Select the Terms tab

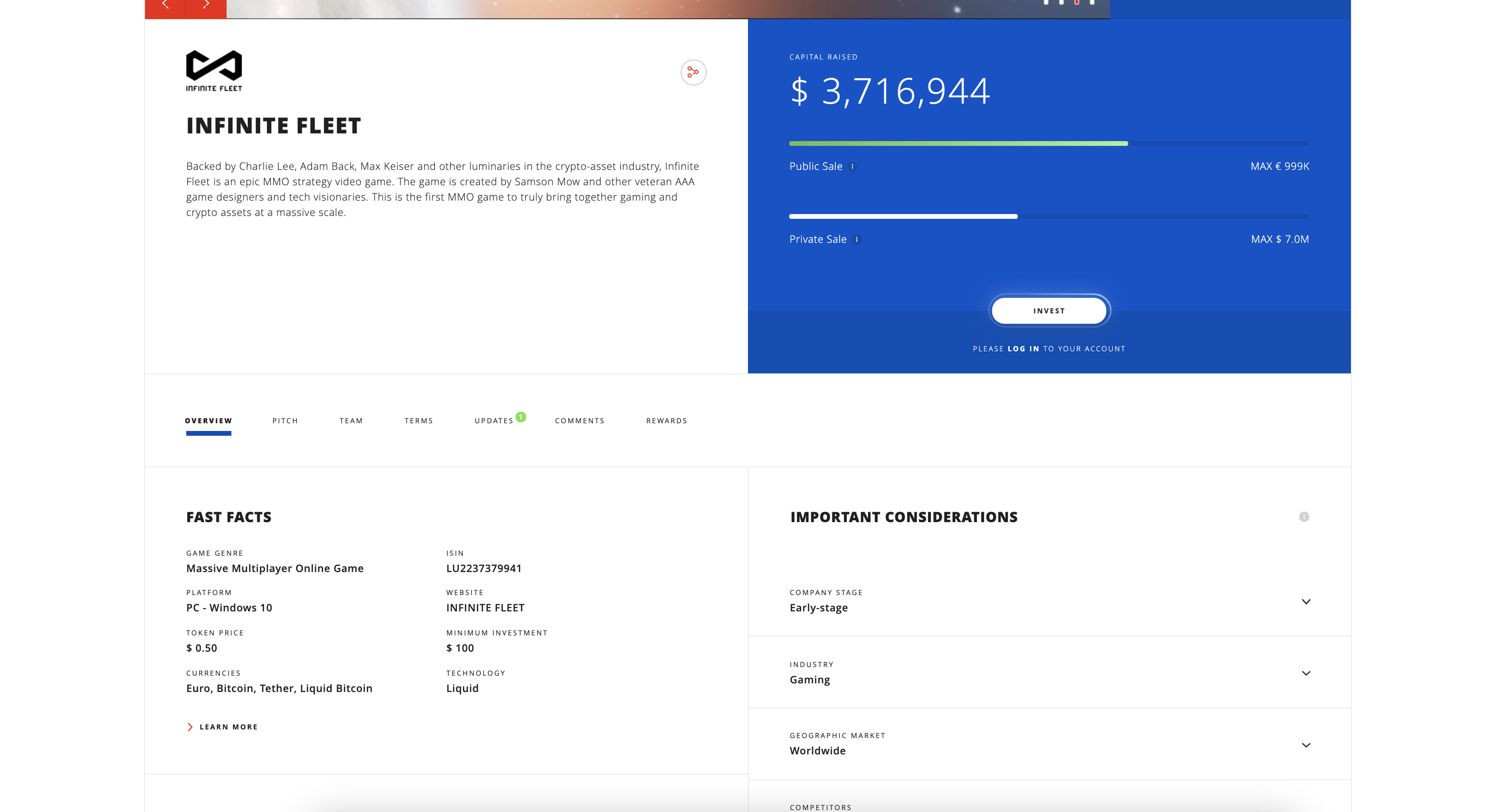(419, 421)
